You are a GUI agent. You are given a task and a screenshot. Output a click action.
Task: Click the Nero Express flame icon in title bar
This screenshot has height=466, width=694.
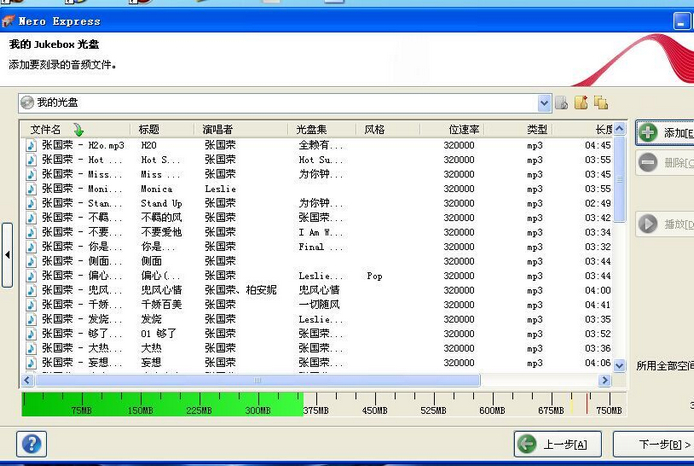[x=8, y=21]
